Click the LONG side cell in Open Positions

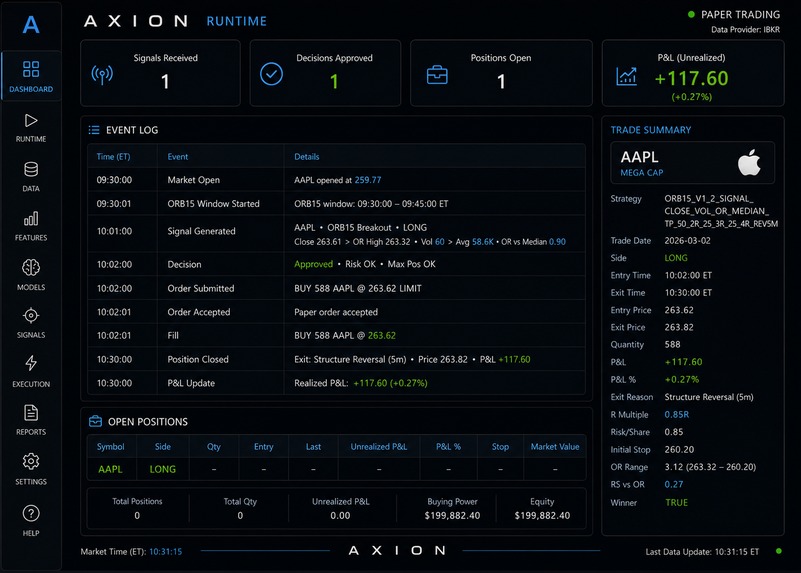[162, 469]
